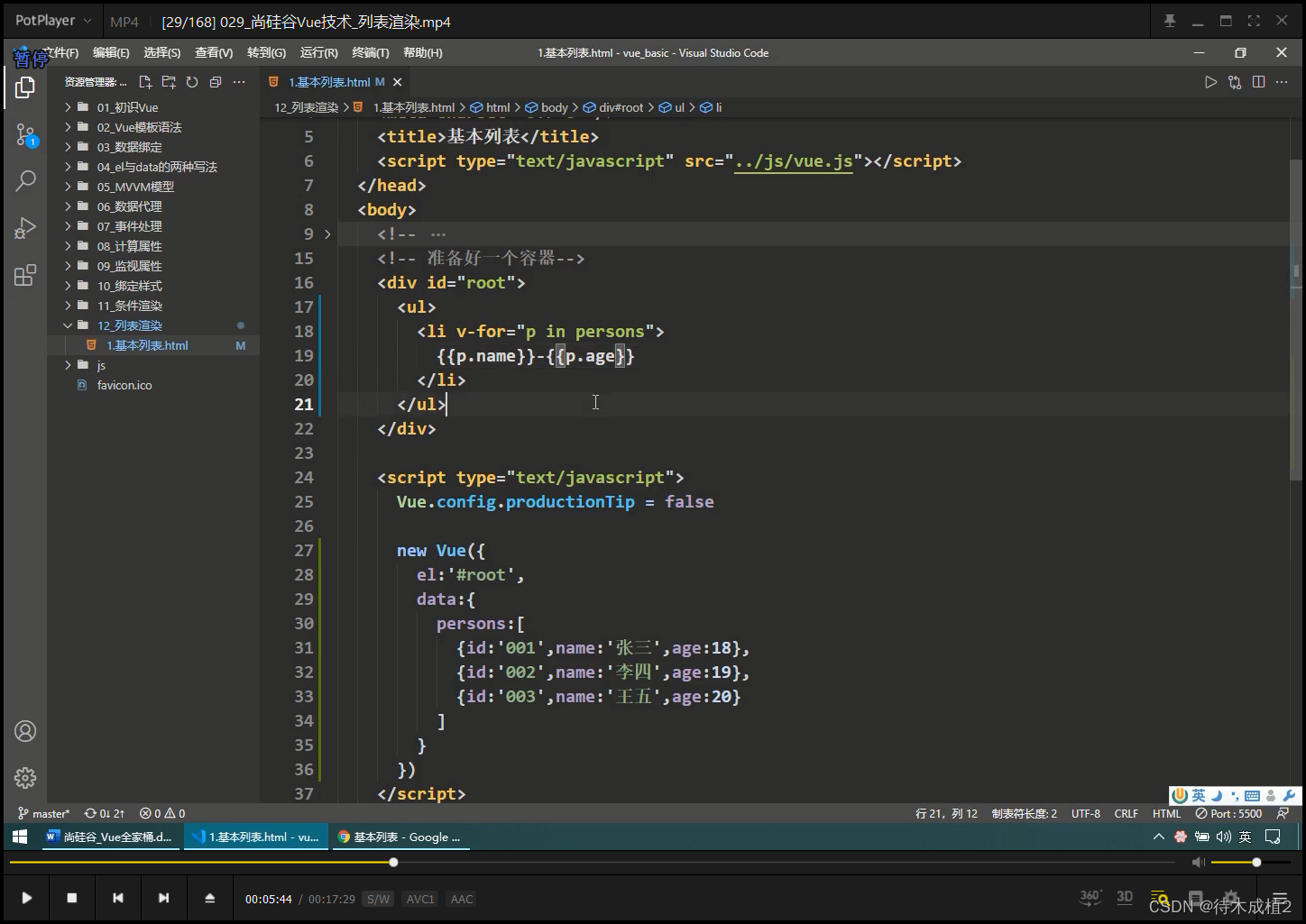Viewport: 1306px width, 924px height.
Task: Click the PotPlayer seek bar handle
Action: (393, 863)
